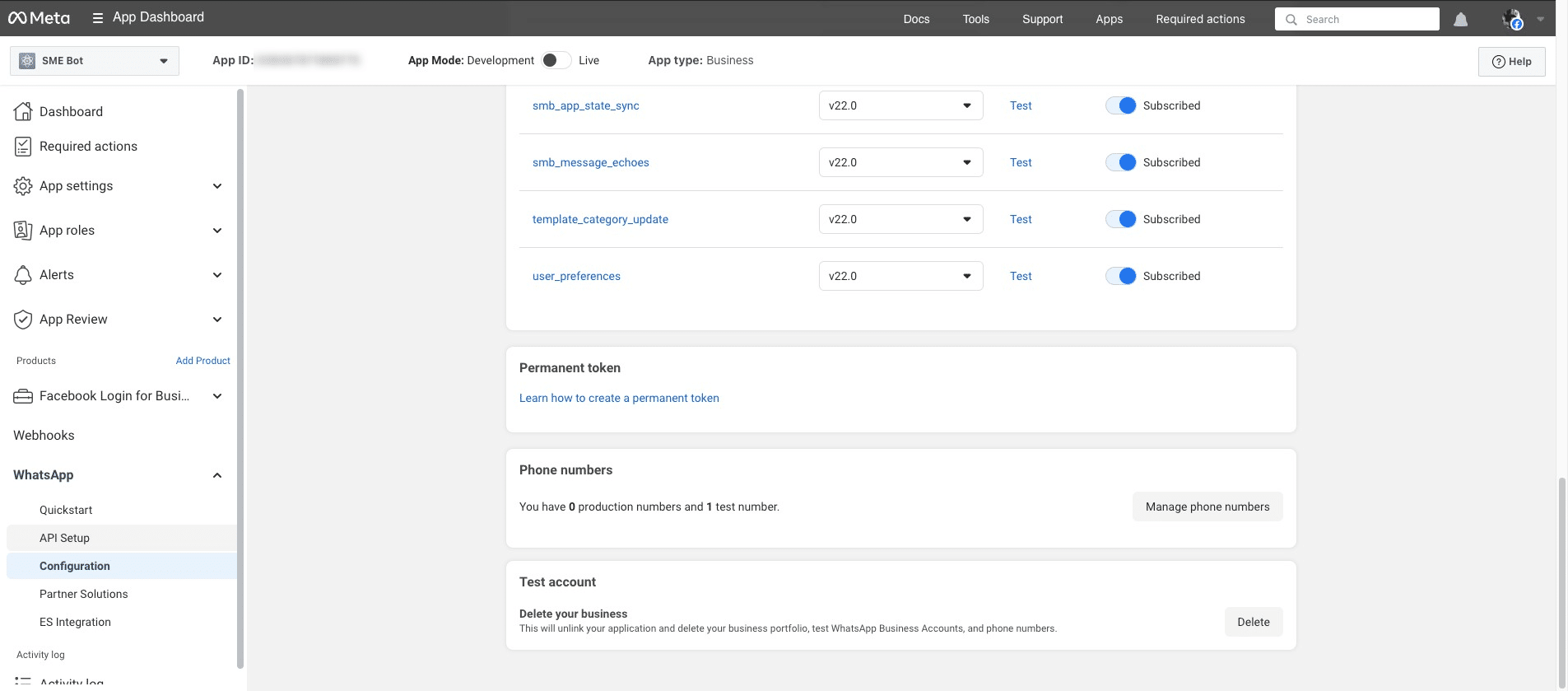Open version dropdown for user_preferences
The image size is (1568, 691).
[x=900, y=276]
